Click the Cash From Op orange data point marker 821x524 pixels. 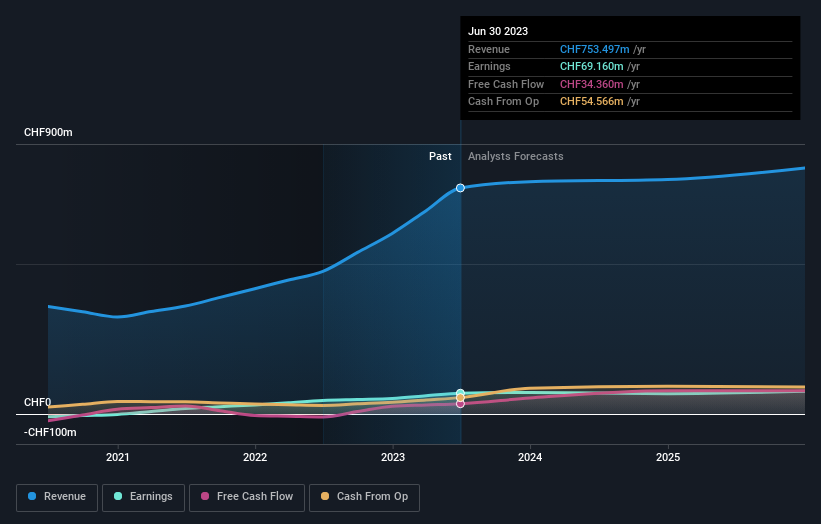point(460,398)
